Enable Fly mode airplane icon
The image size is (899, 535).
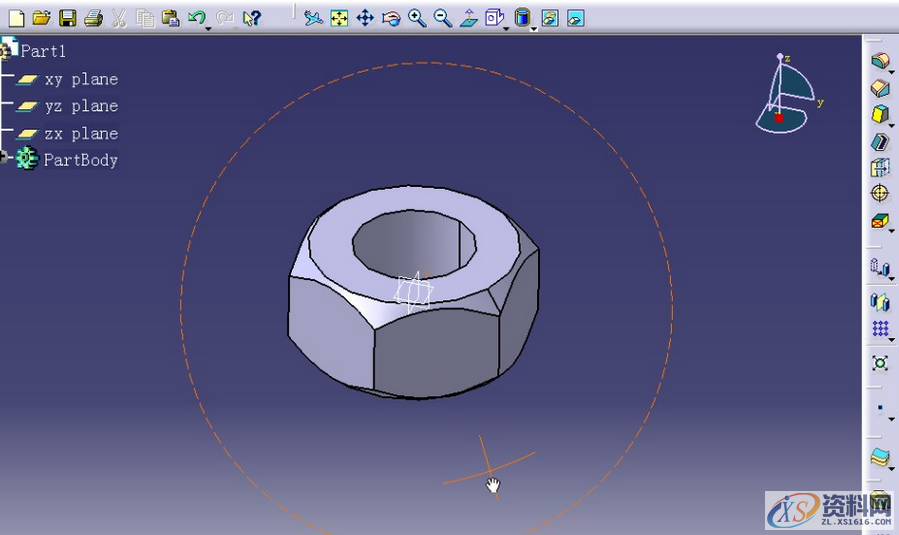313,18
